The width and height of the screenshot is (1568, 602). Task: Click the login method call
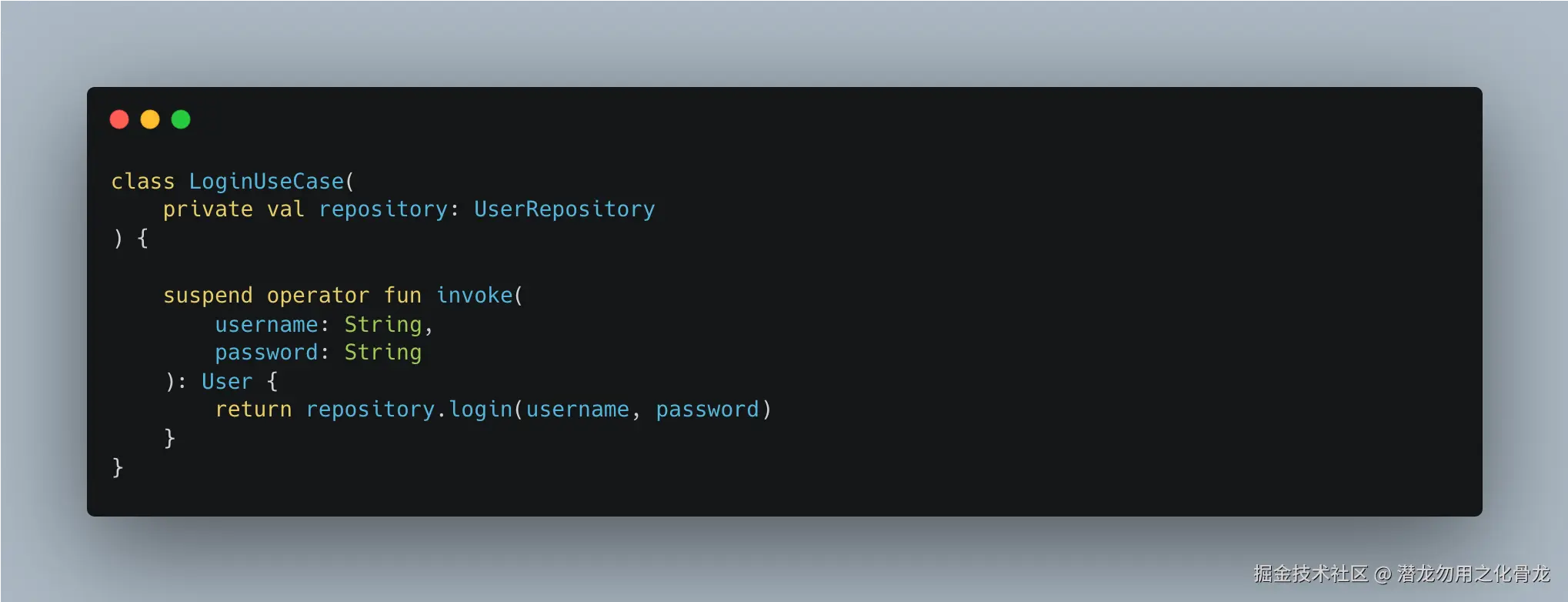coord(481,410)
